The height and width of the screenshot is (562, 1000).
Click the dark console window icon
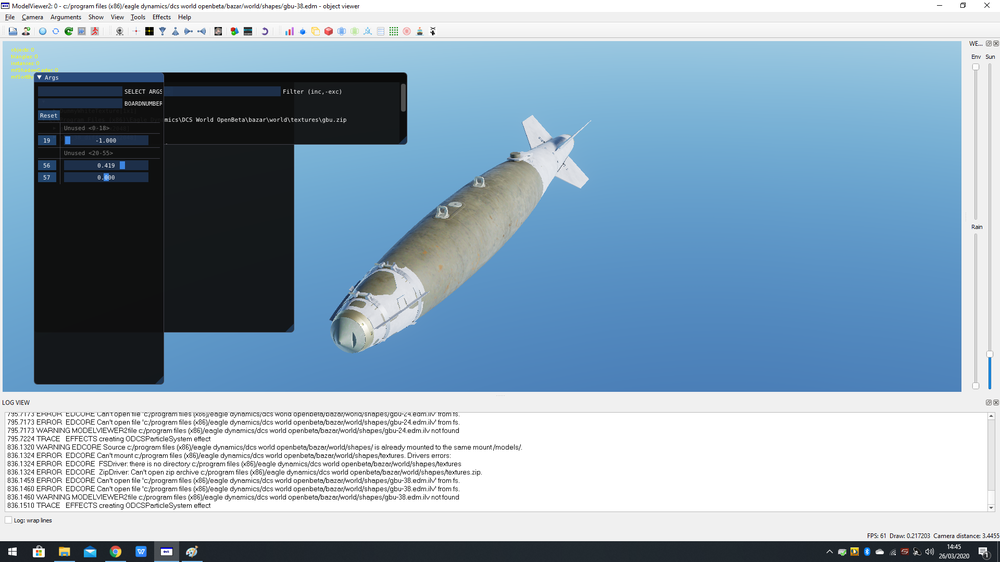pos(247,31)
